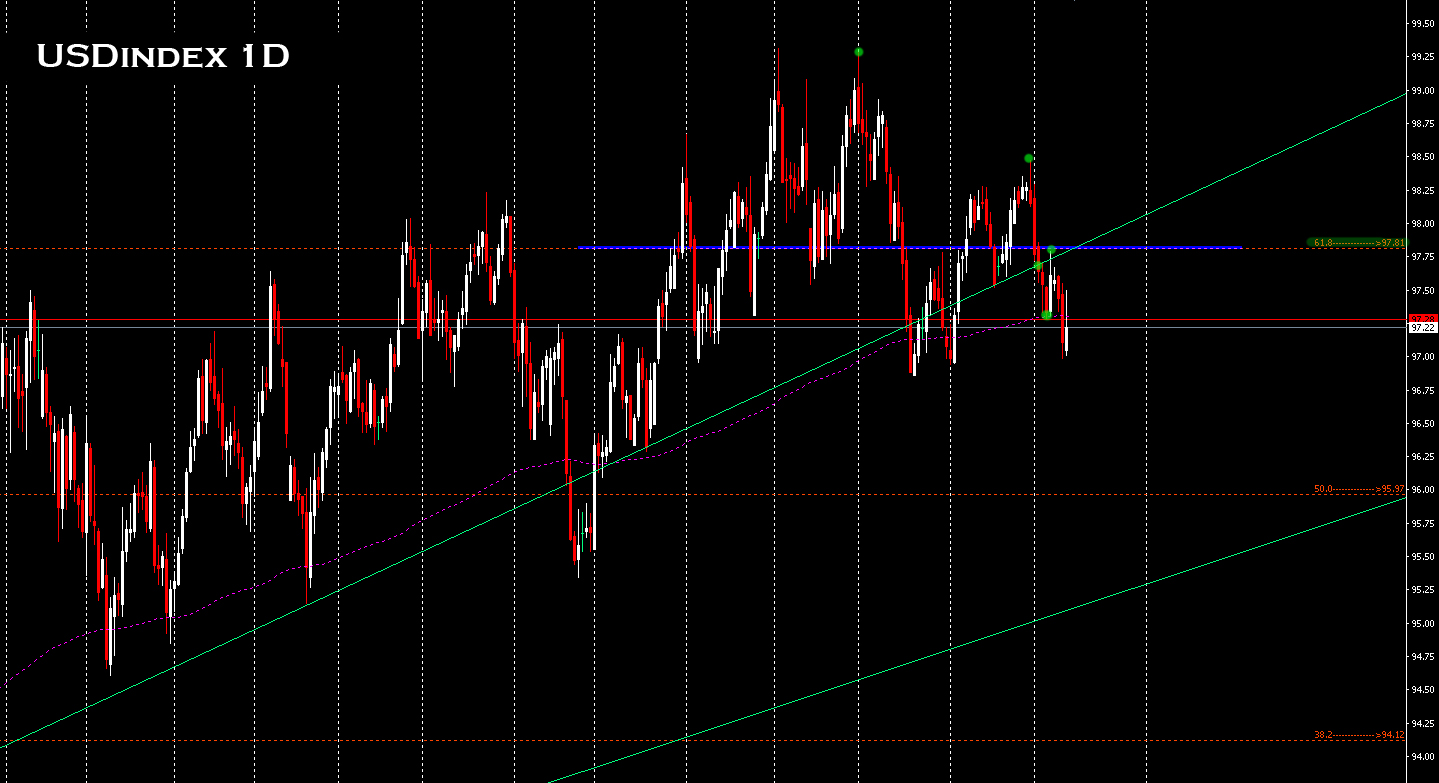
Task: Click the USDindex 1D chart title
Action: [x=163, y=57]
